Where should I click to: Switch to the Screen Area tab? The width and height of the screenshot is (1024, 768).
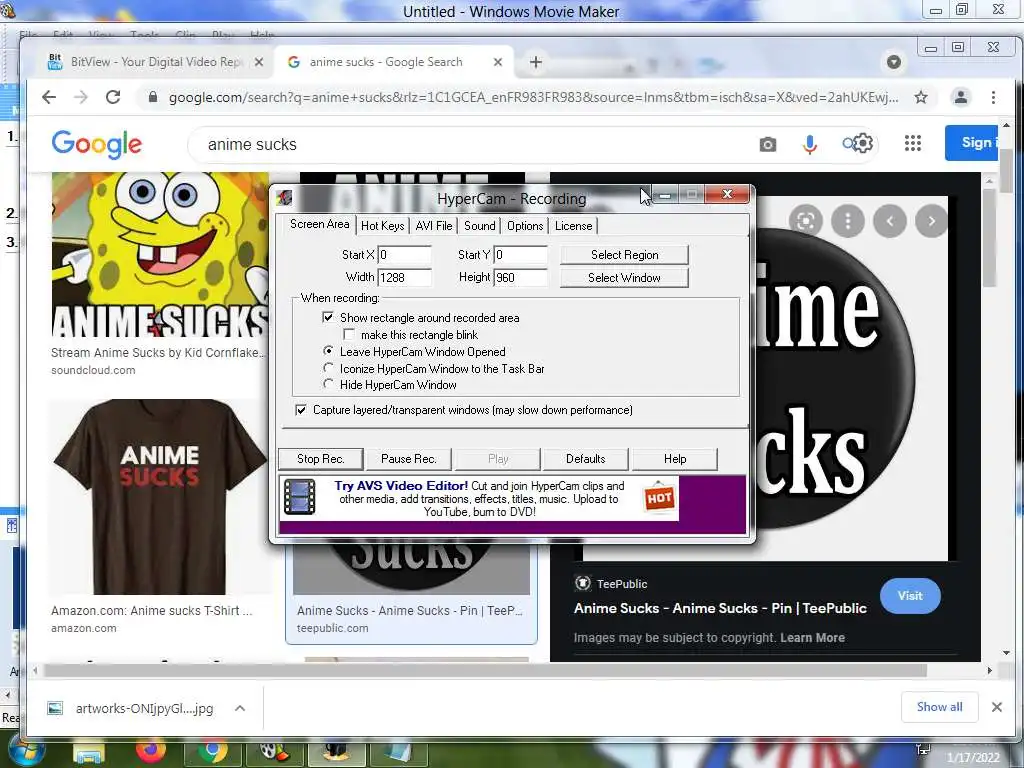[319, 224]
